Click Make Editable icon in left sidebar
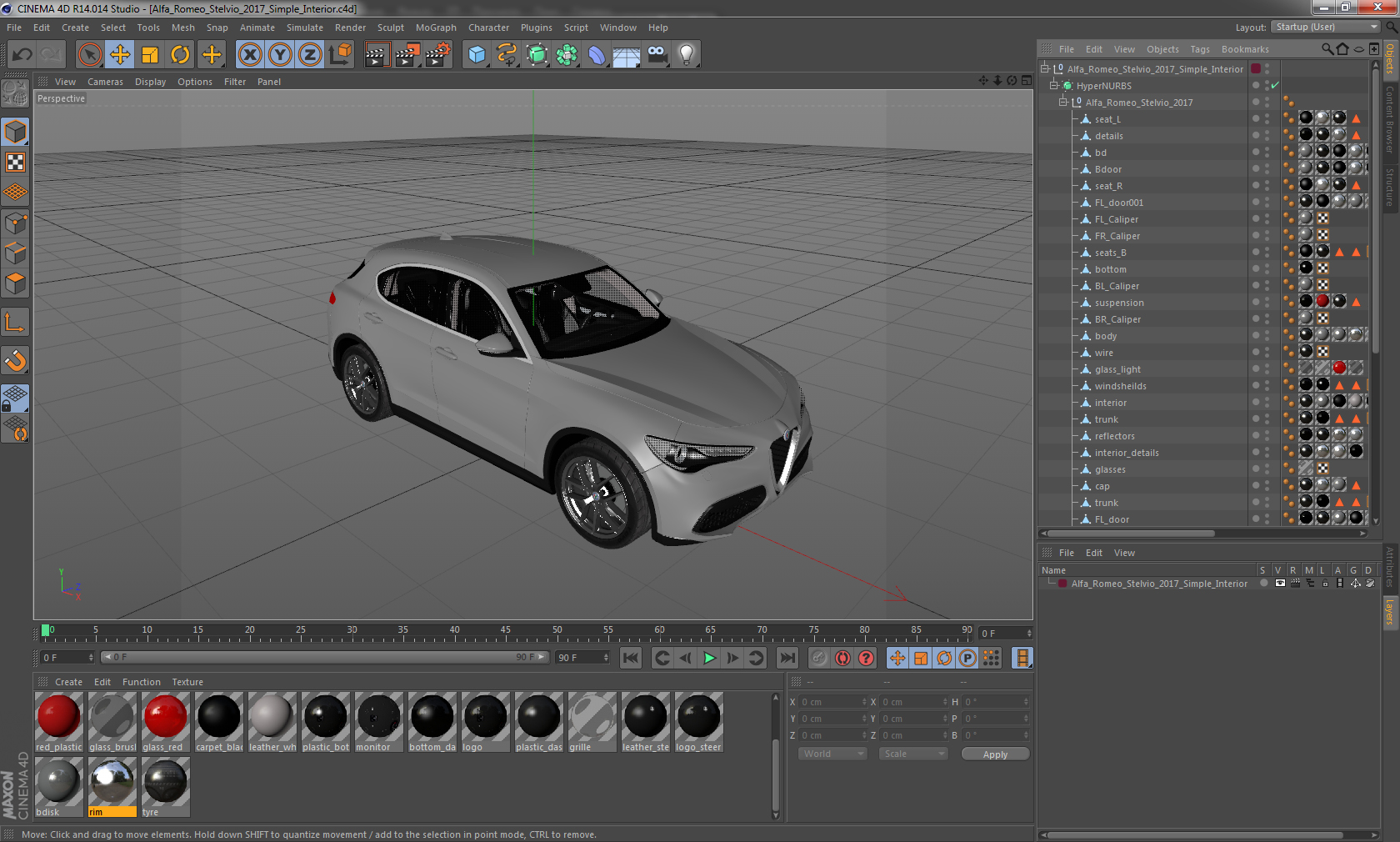This screenshot has width=1400, height=842. [x=15, y=93]
